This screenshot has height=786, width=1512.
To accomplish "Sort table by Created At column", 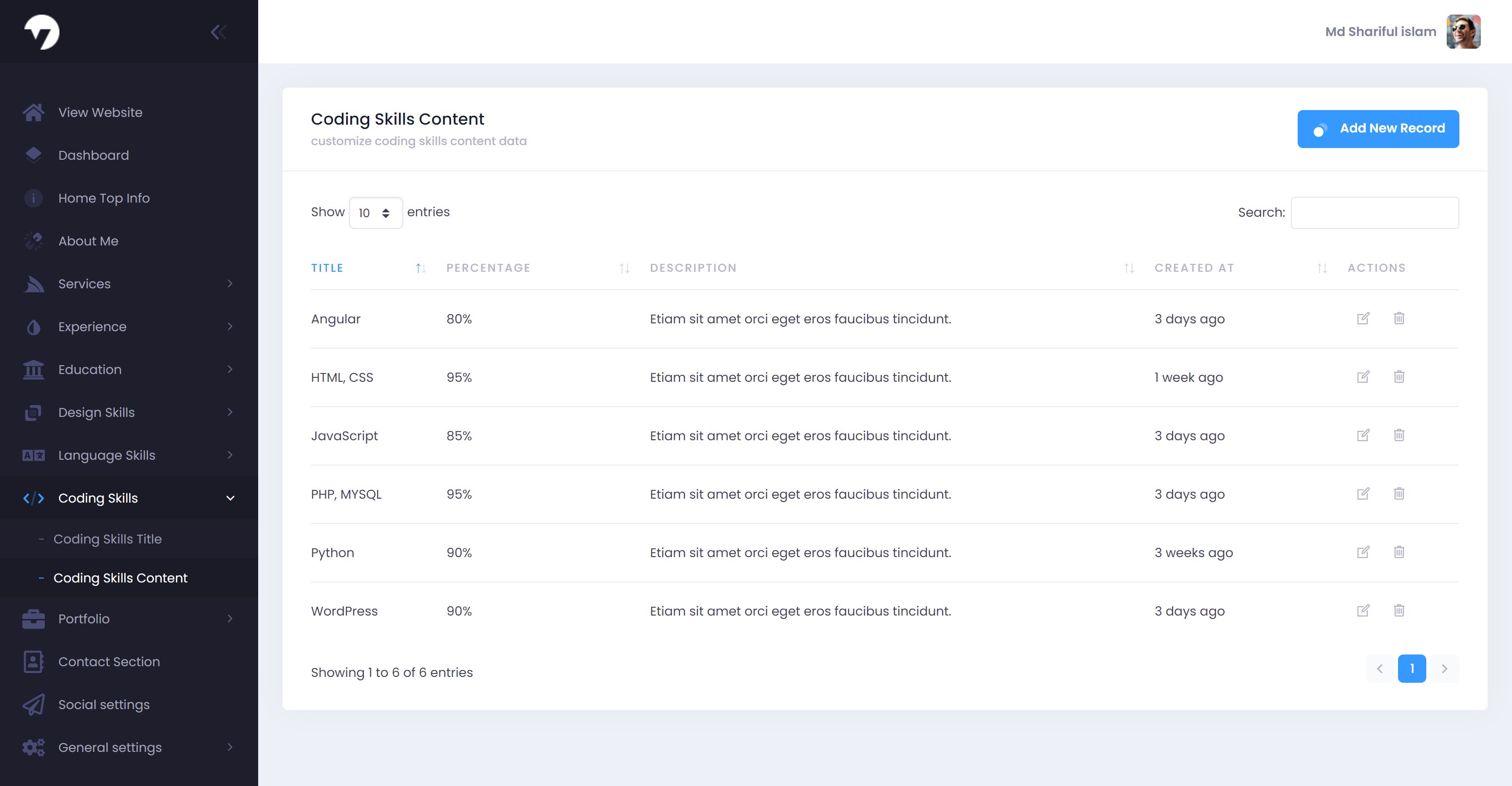I will click(1194, 268).
